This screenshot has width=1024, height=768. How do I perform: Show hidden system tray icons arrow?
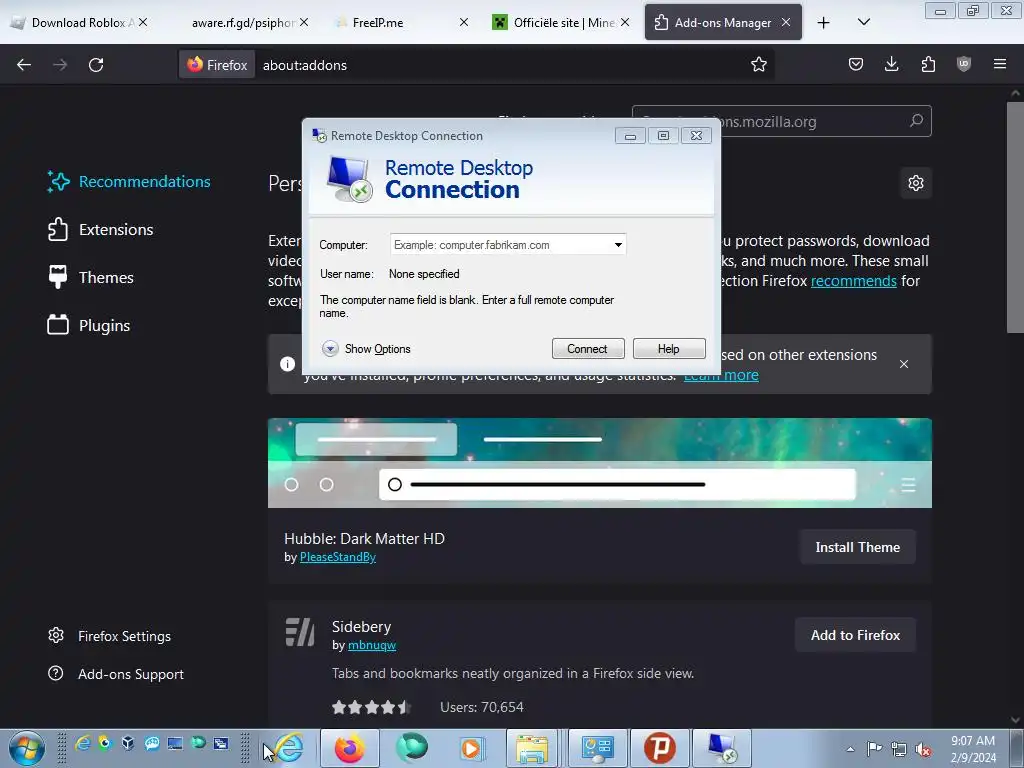[850, 749]
